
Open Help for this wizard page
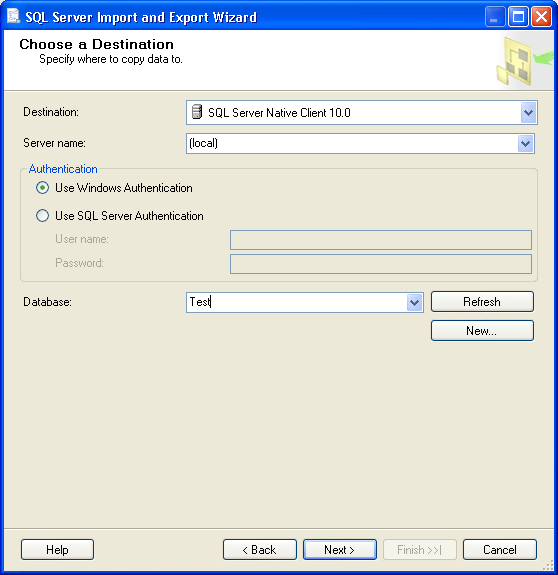point(57,550)
